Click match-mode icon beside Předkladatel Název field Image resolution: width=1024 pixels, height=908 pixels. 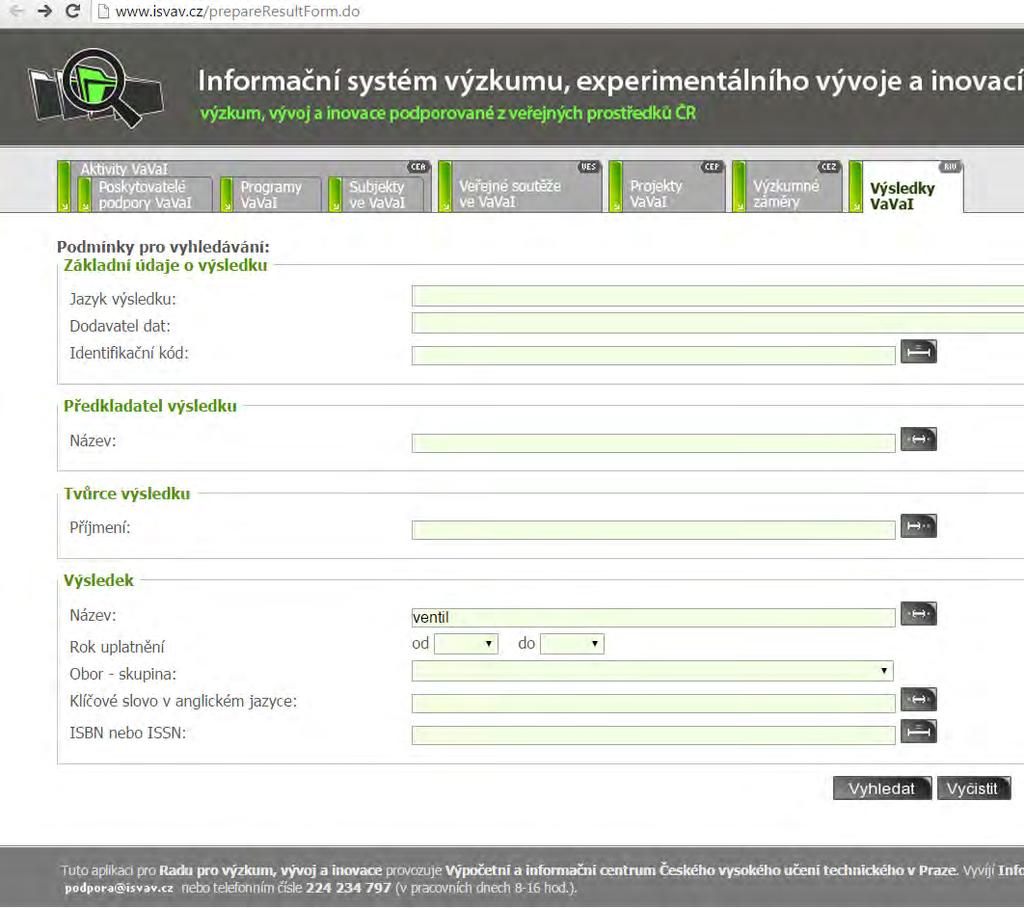click(x=918, y=439)
